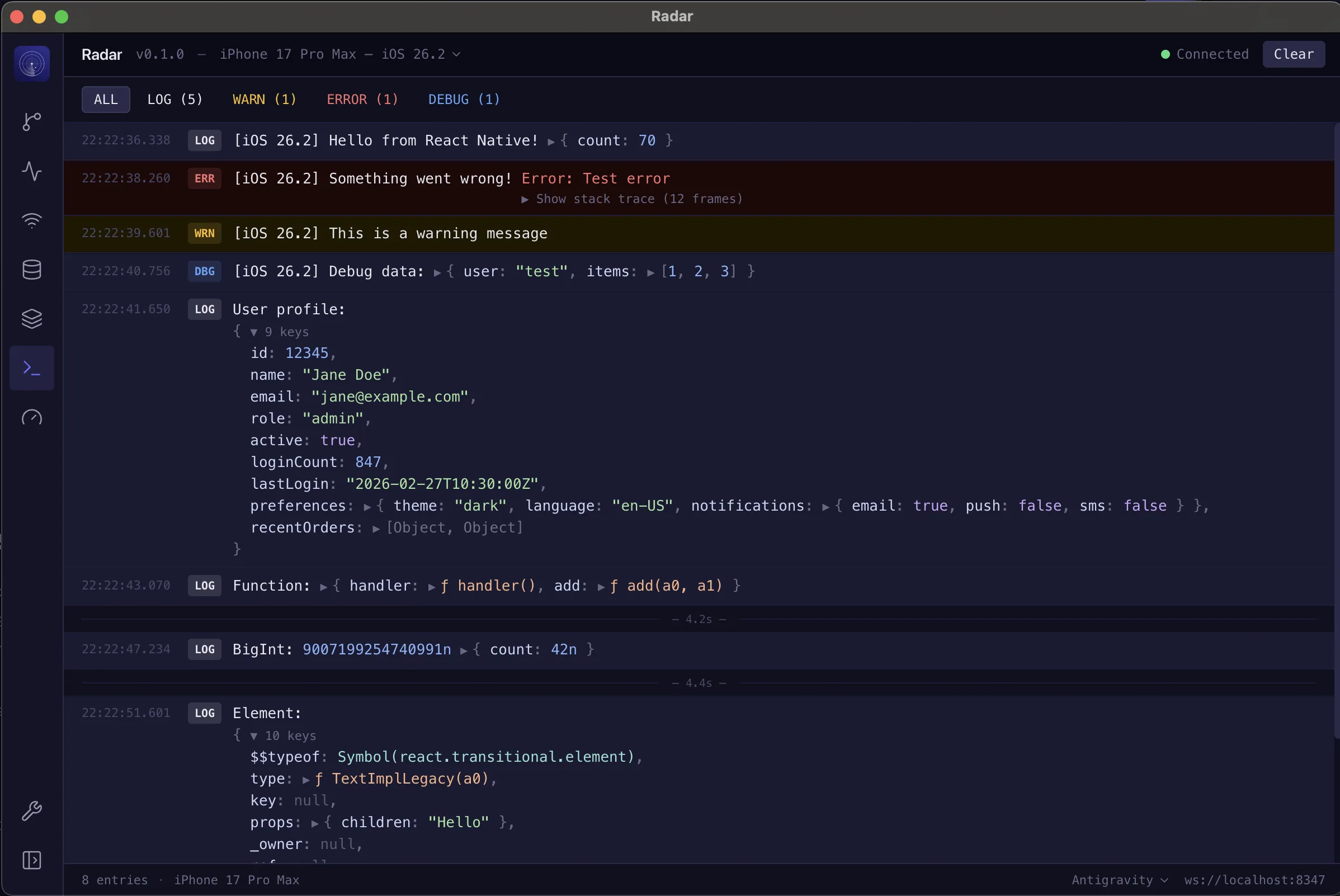This screenshot has width=1340, height=896.
Task: Expand the nested notifications object
Action: point(825,507)
